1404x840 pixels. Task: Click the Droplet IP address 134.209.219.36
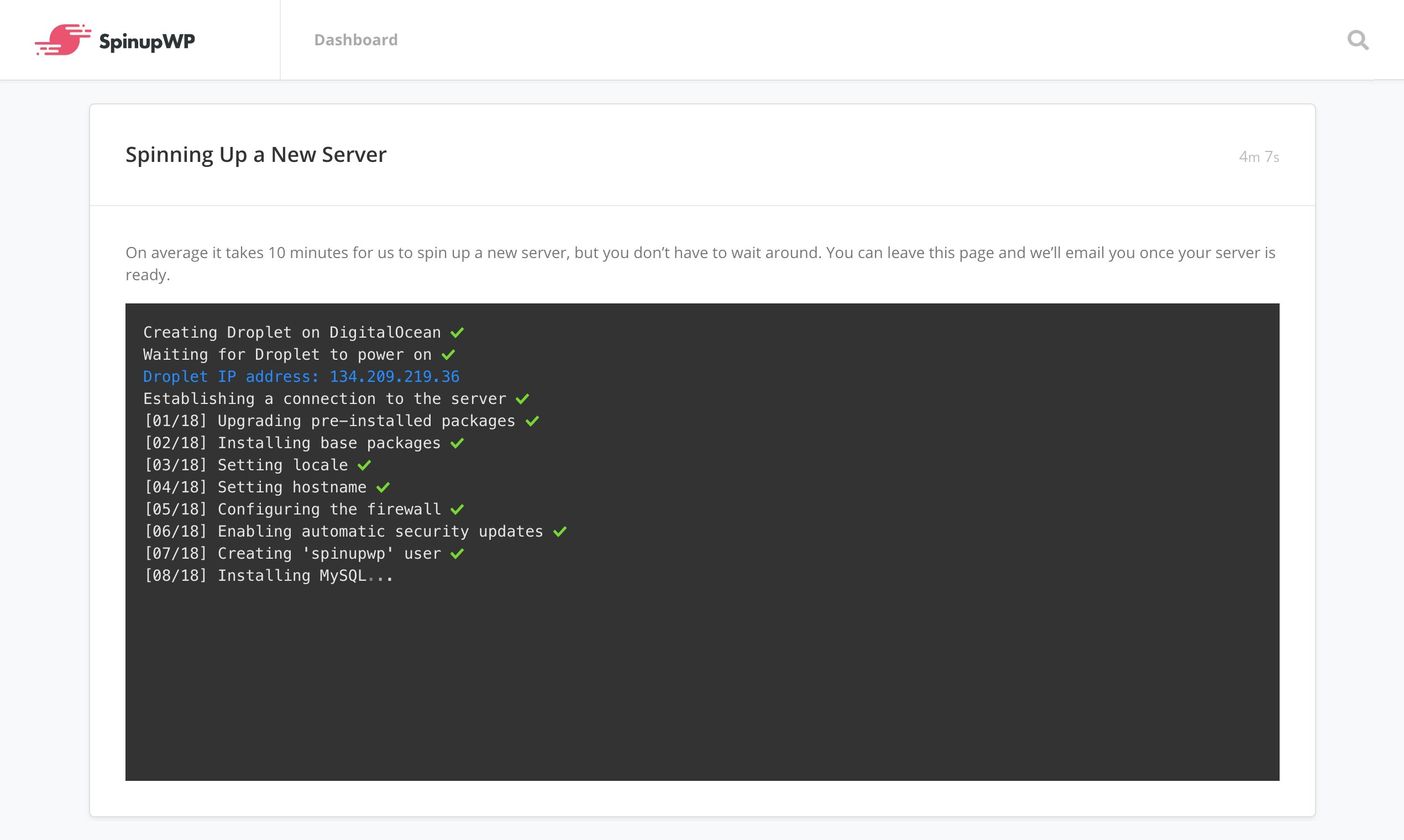pyautogui.click(x=394, y=376)
